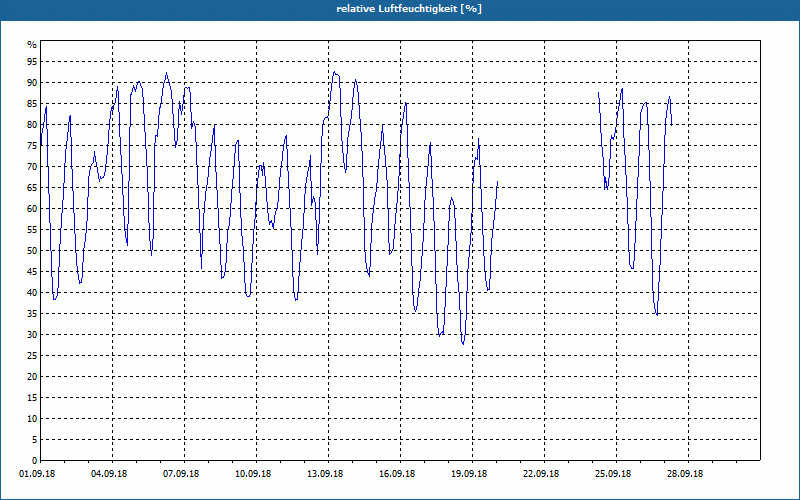Select the 04.09.18 date label

[x=109, y=474]
